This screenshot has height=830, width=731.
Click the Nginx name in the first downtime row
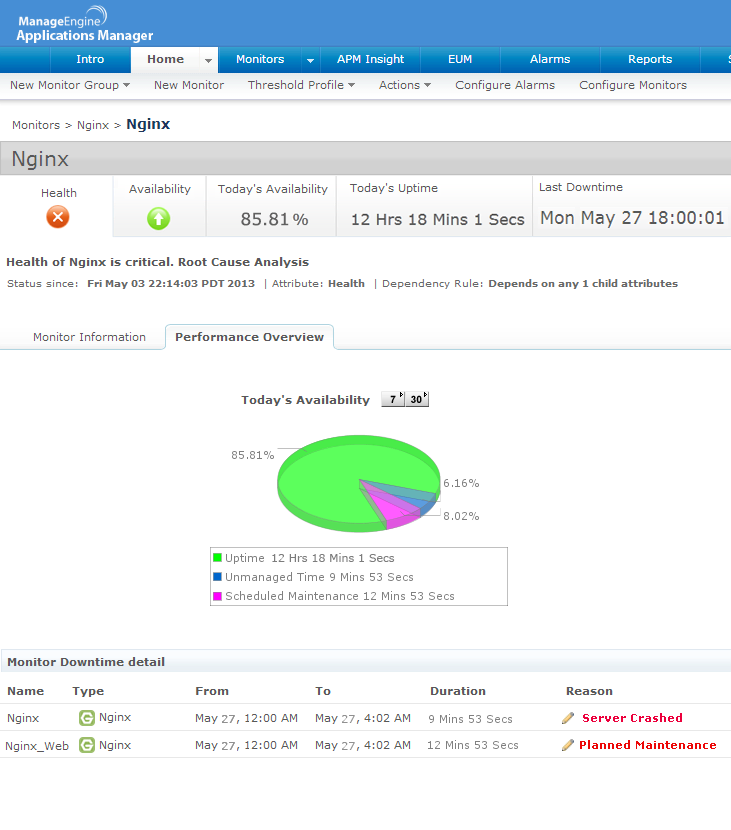(x=23, y=718)
